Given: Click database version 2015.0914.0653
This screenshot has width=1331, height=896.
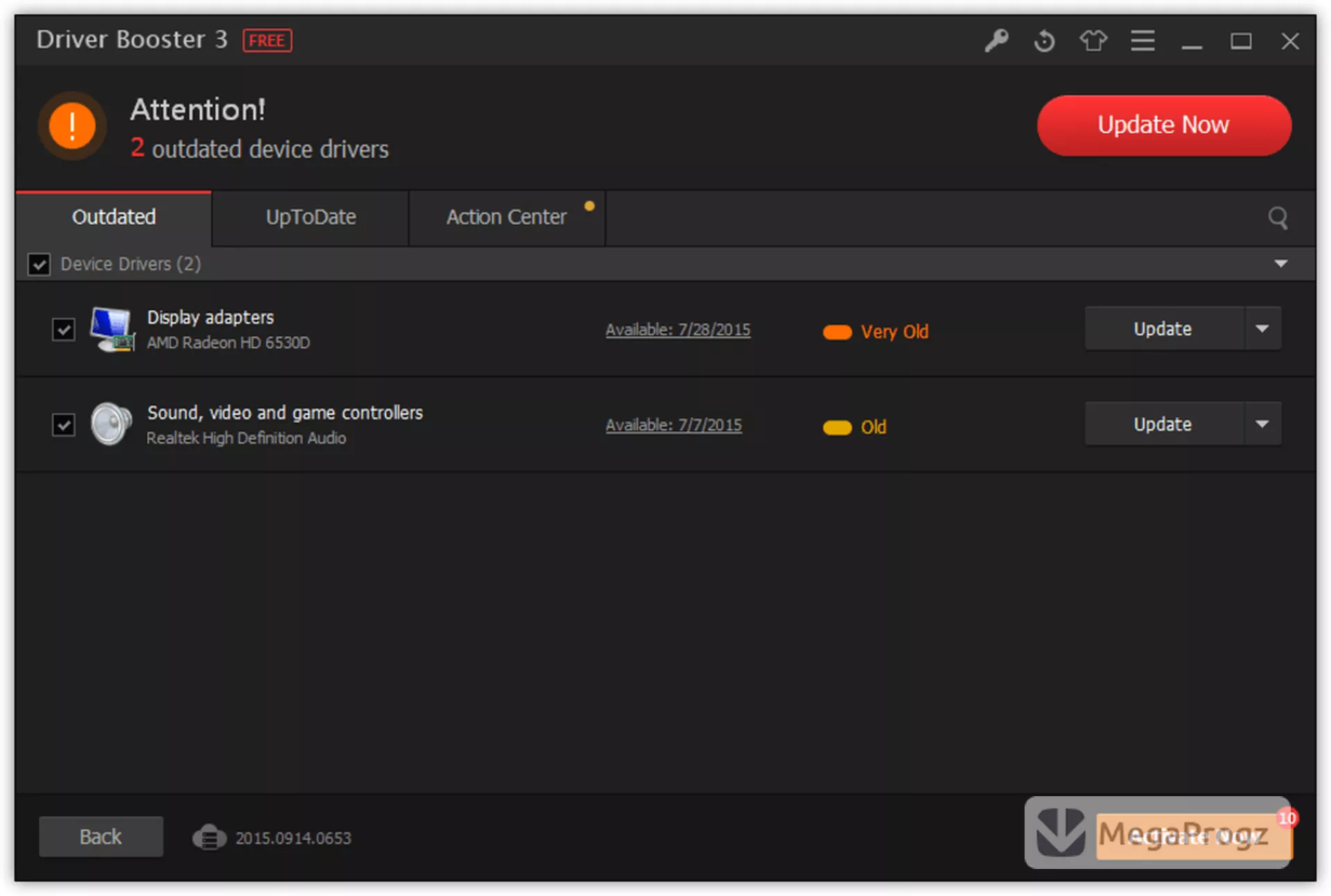Looking at the screenshot, I should click(x=293, y=838).
